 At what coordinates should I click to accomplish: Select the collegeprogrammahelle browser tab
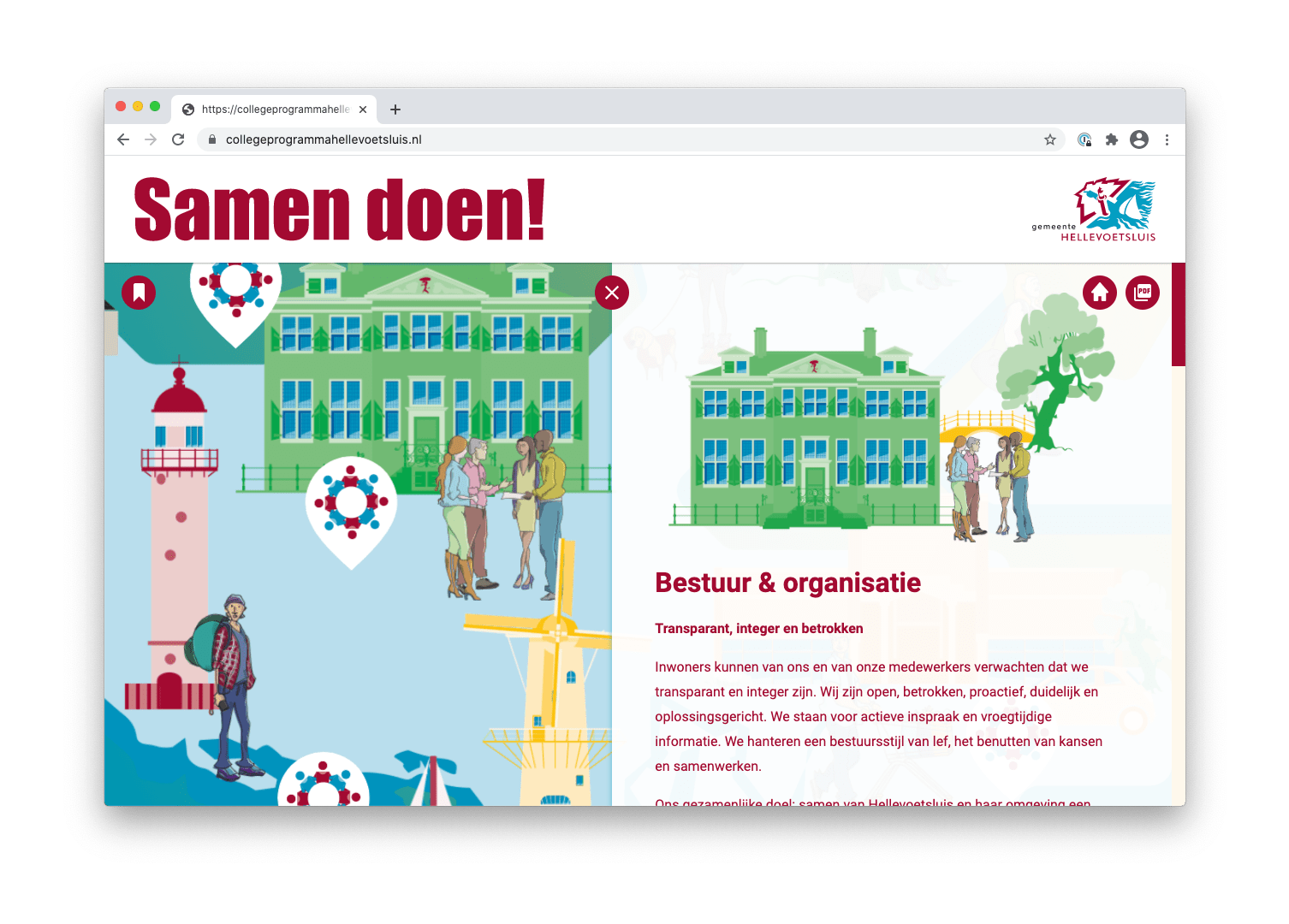274,110
